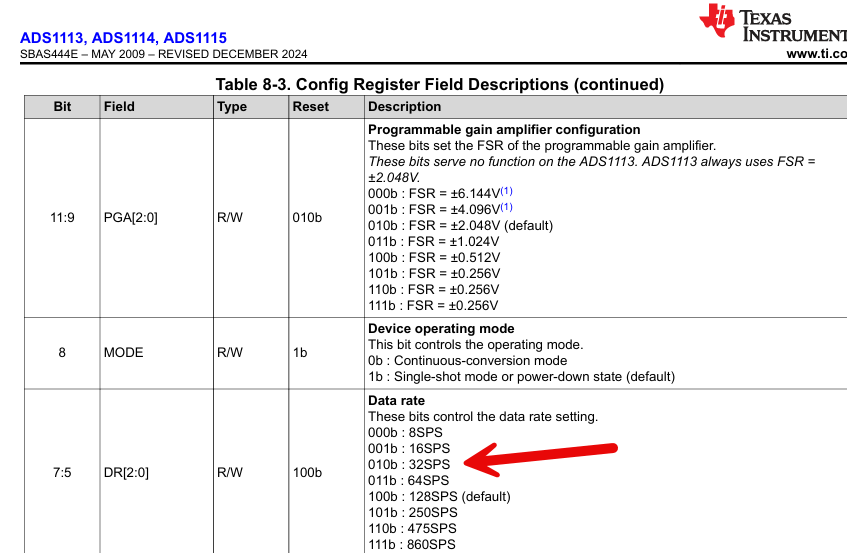
Task: Click document ID text SBAS444E – MAY 2009
Action: coord(83,54)
